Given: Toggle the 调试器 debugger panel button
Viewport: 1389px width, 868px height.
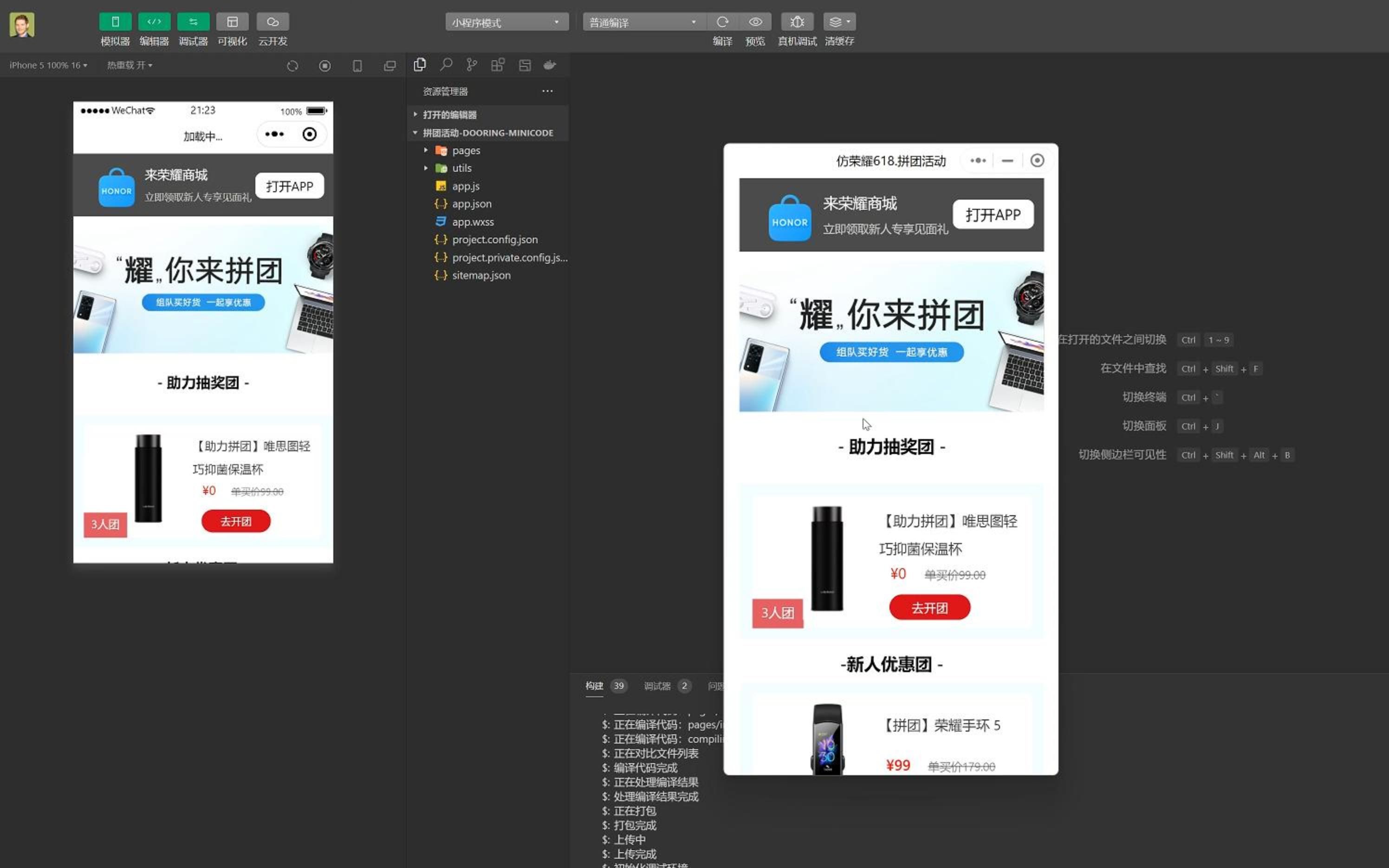Looking at the screenshot, I should coord(193,22).
